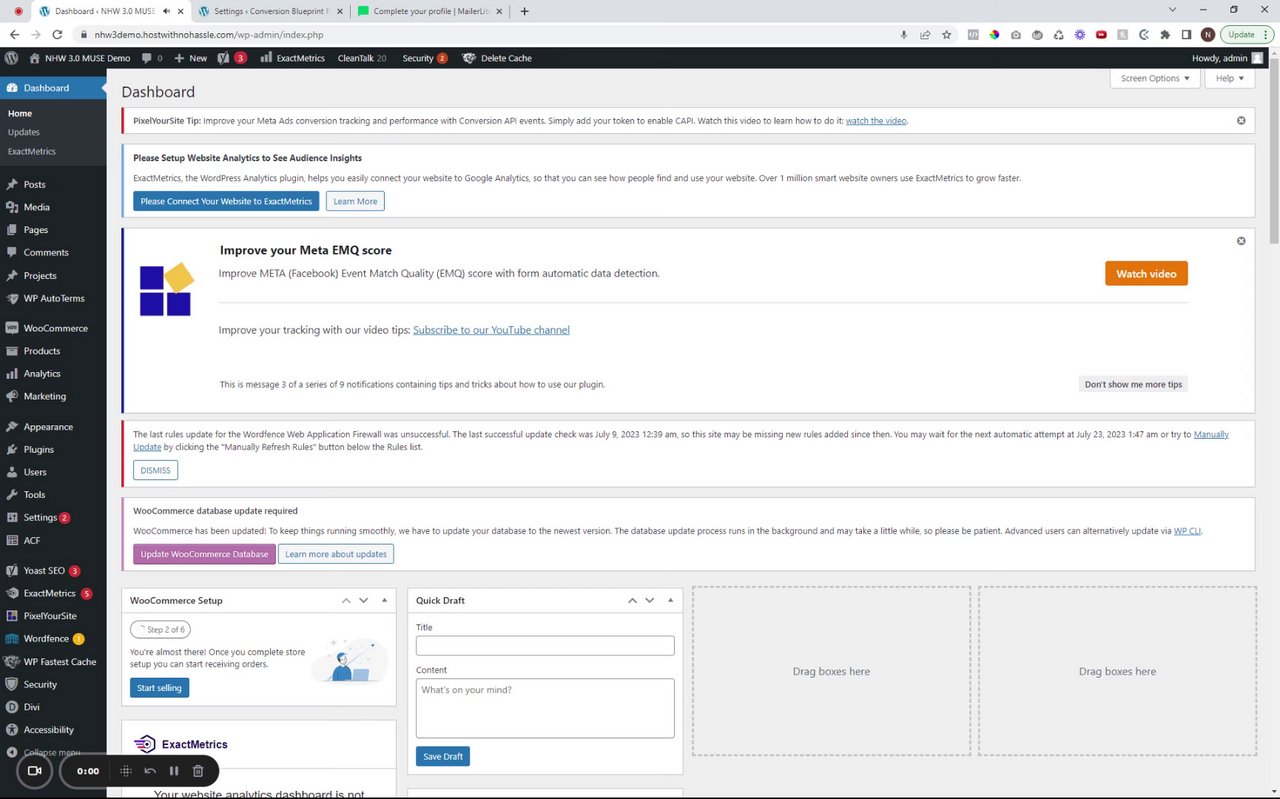This screenshot has height=799, width=1280.
Task: Click the browser Reload button
Action: pos(57,34)
